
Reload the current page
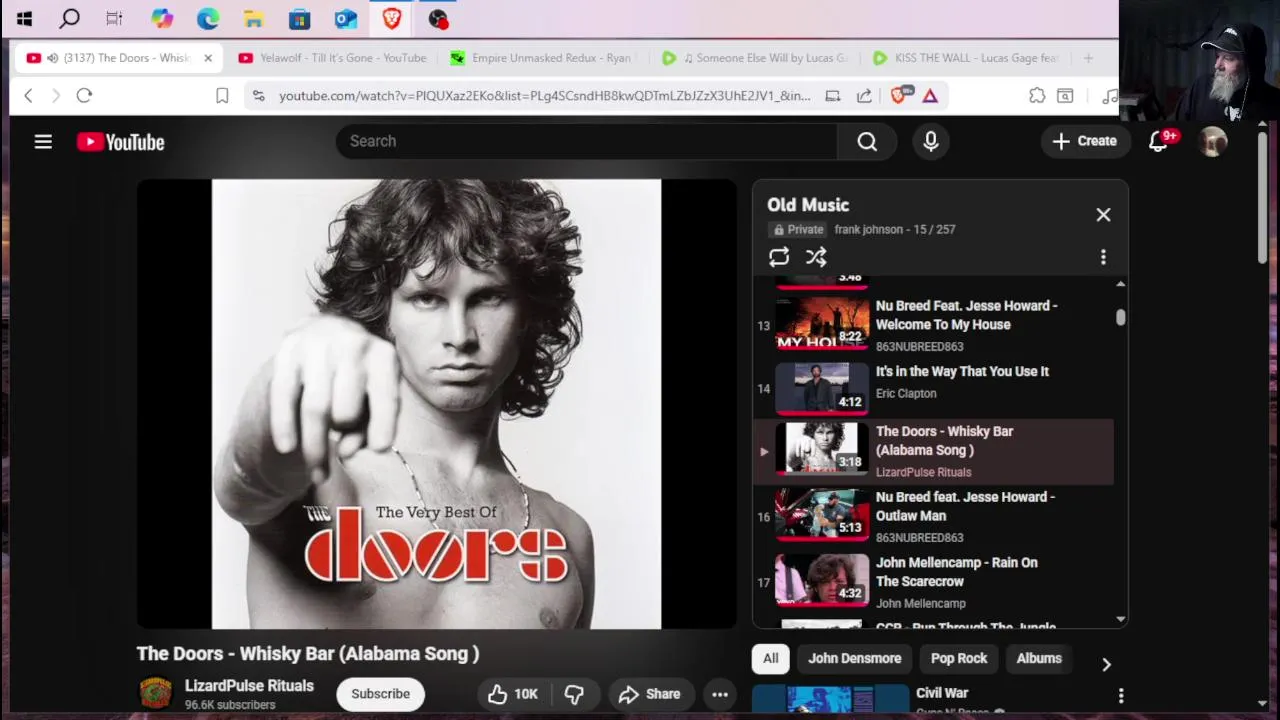[x=84, y=95]
